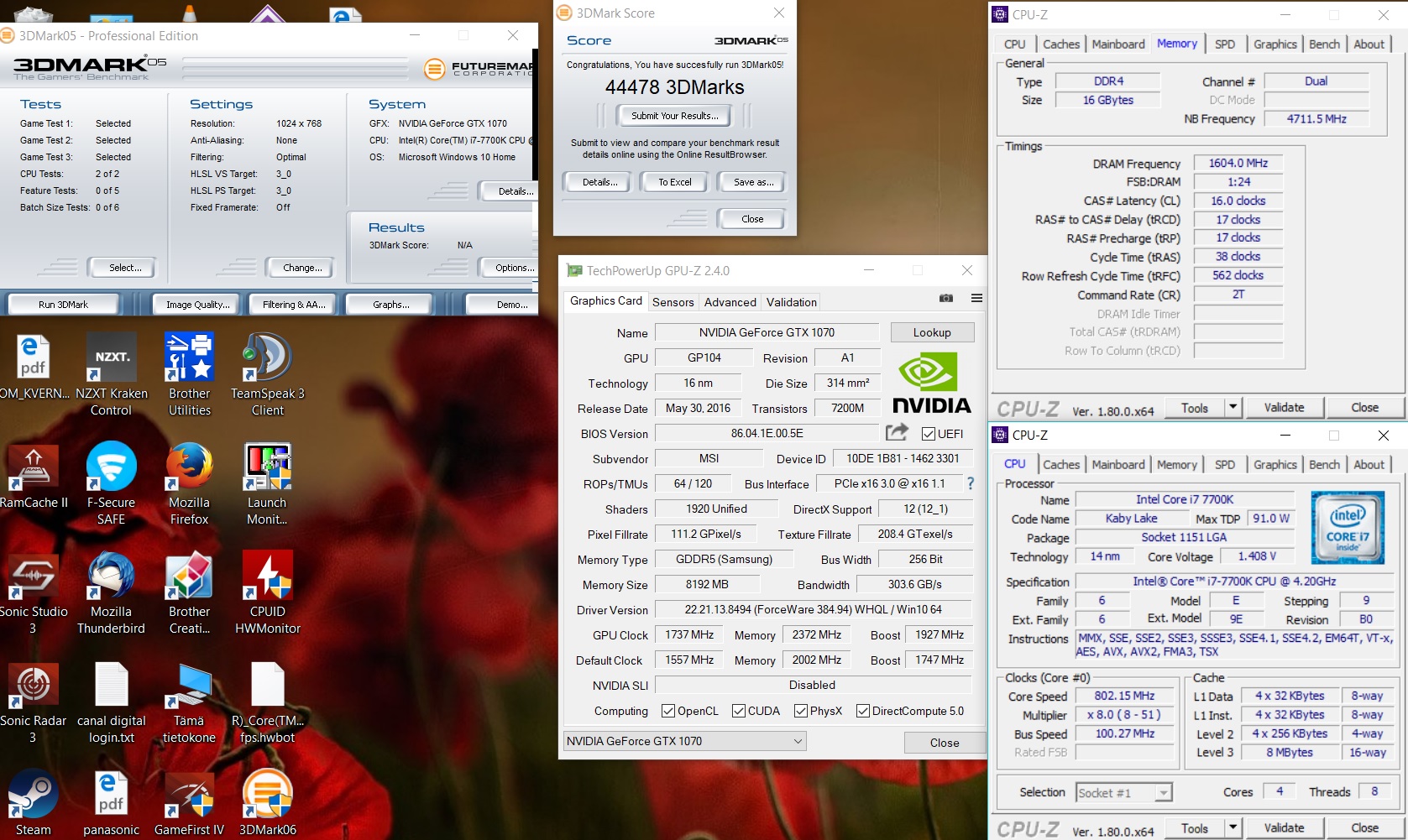Click Close in 3DMark Score window
The width and height of the screenshot is (1408, 840).
(x=752, y=219)
